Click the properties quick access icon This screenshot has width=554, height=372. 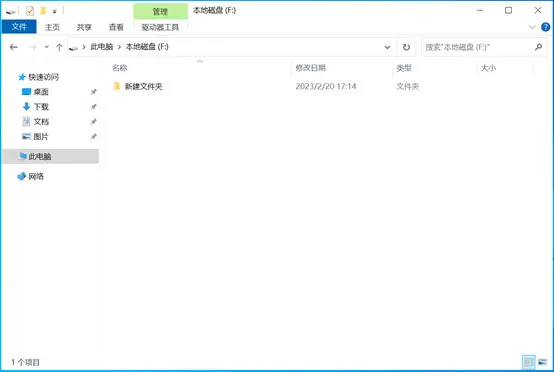click(30, 11)
